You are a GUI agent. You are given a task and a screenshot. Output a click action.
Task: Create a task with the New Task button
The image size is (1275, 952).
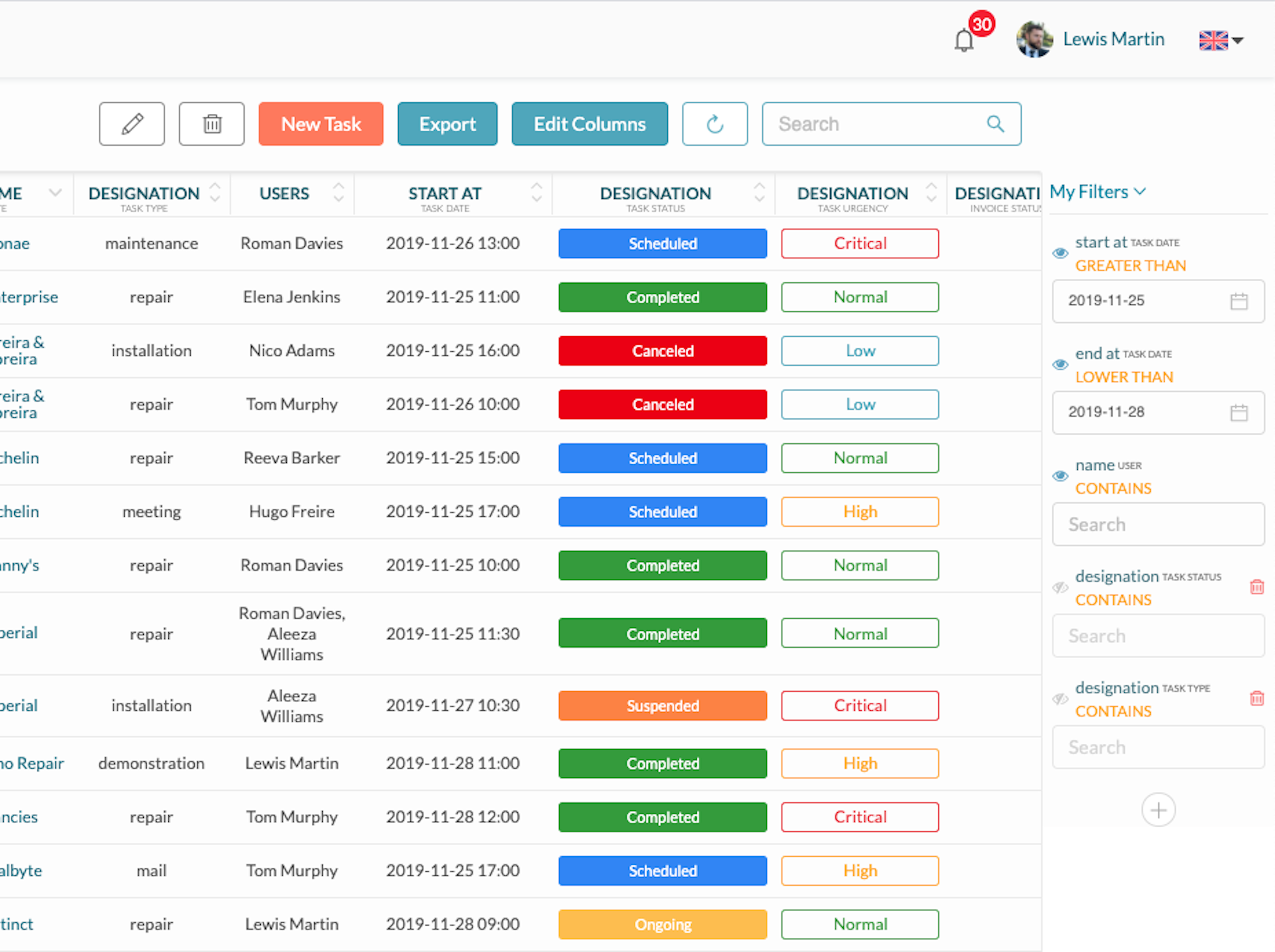(321, 123)
